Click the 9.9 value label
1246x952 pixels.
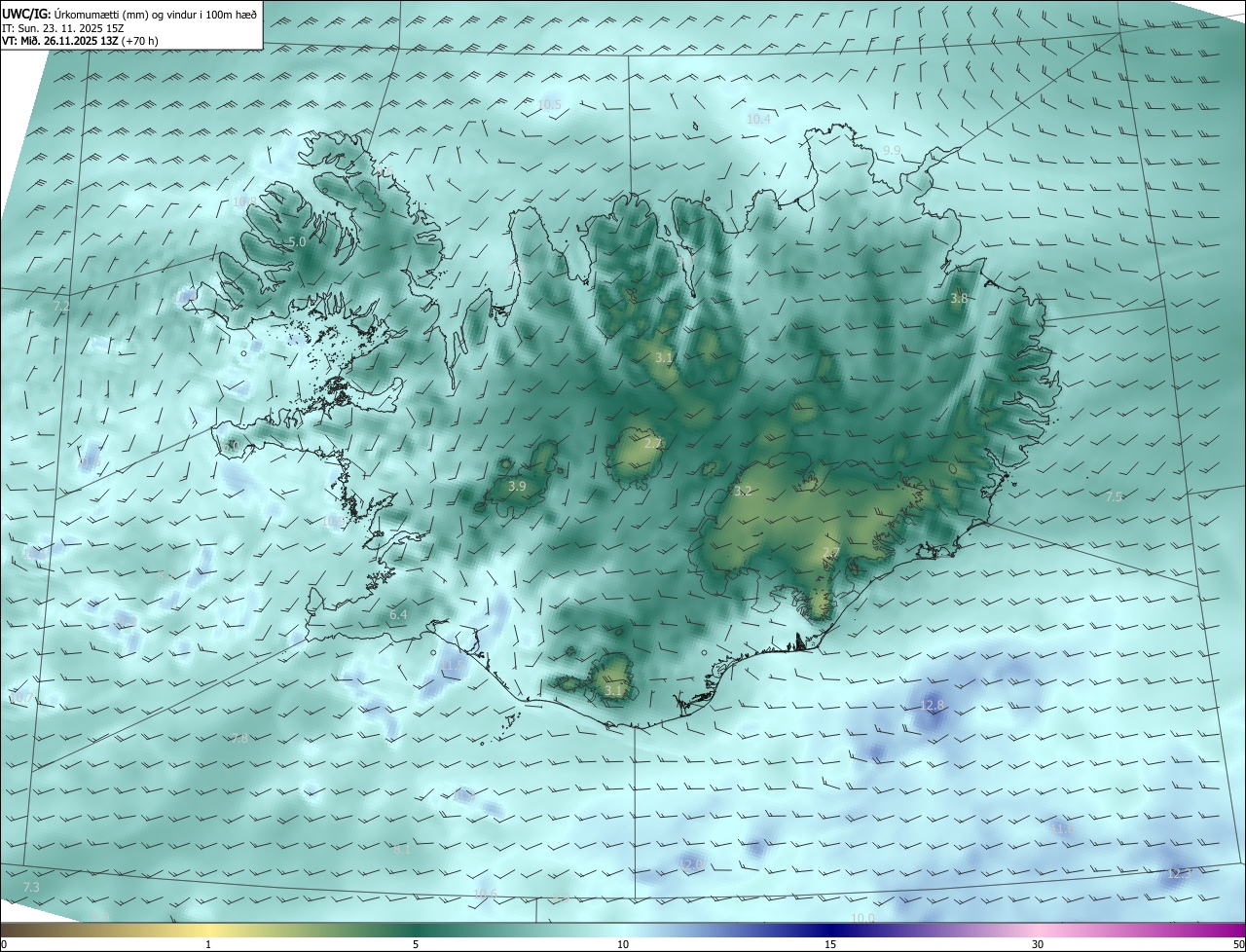tap(892, 150)
